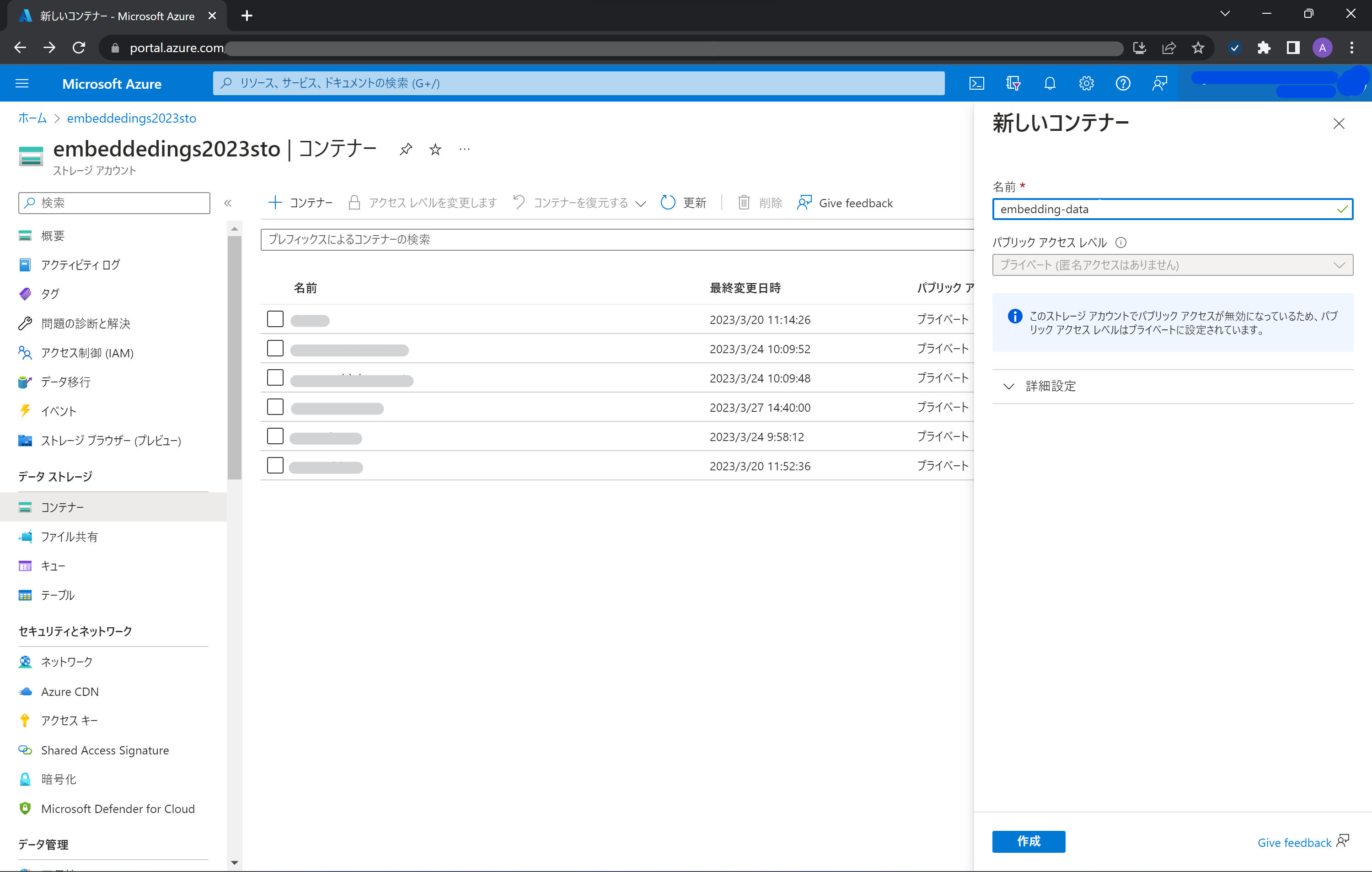Viewport: 1372px width, 872px height.
Task: Refresh container list with 更新
Action: 684,203
